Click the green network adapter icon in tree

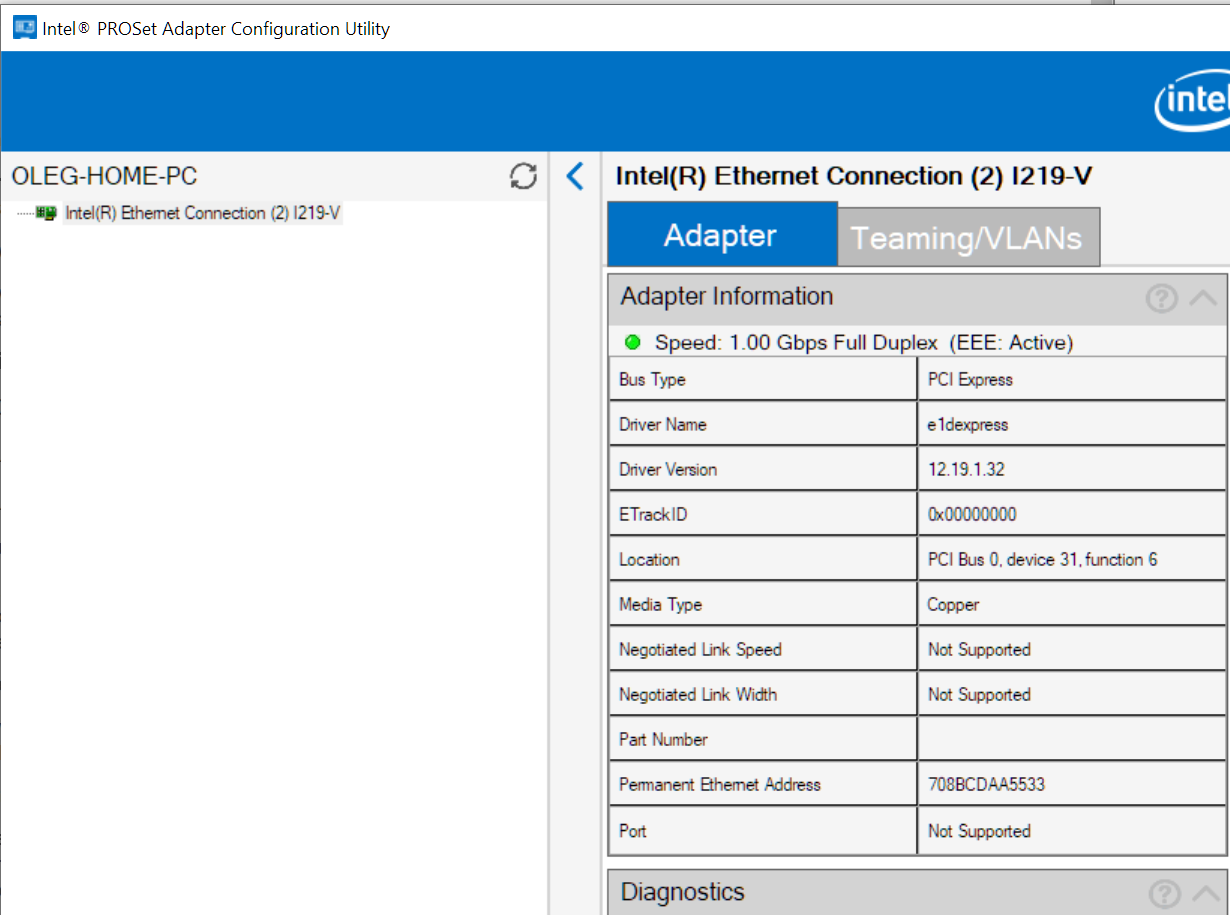point(45,213)
